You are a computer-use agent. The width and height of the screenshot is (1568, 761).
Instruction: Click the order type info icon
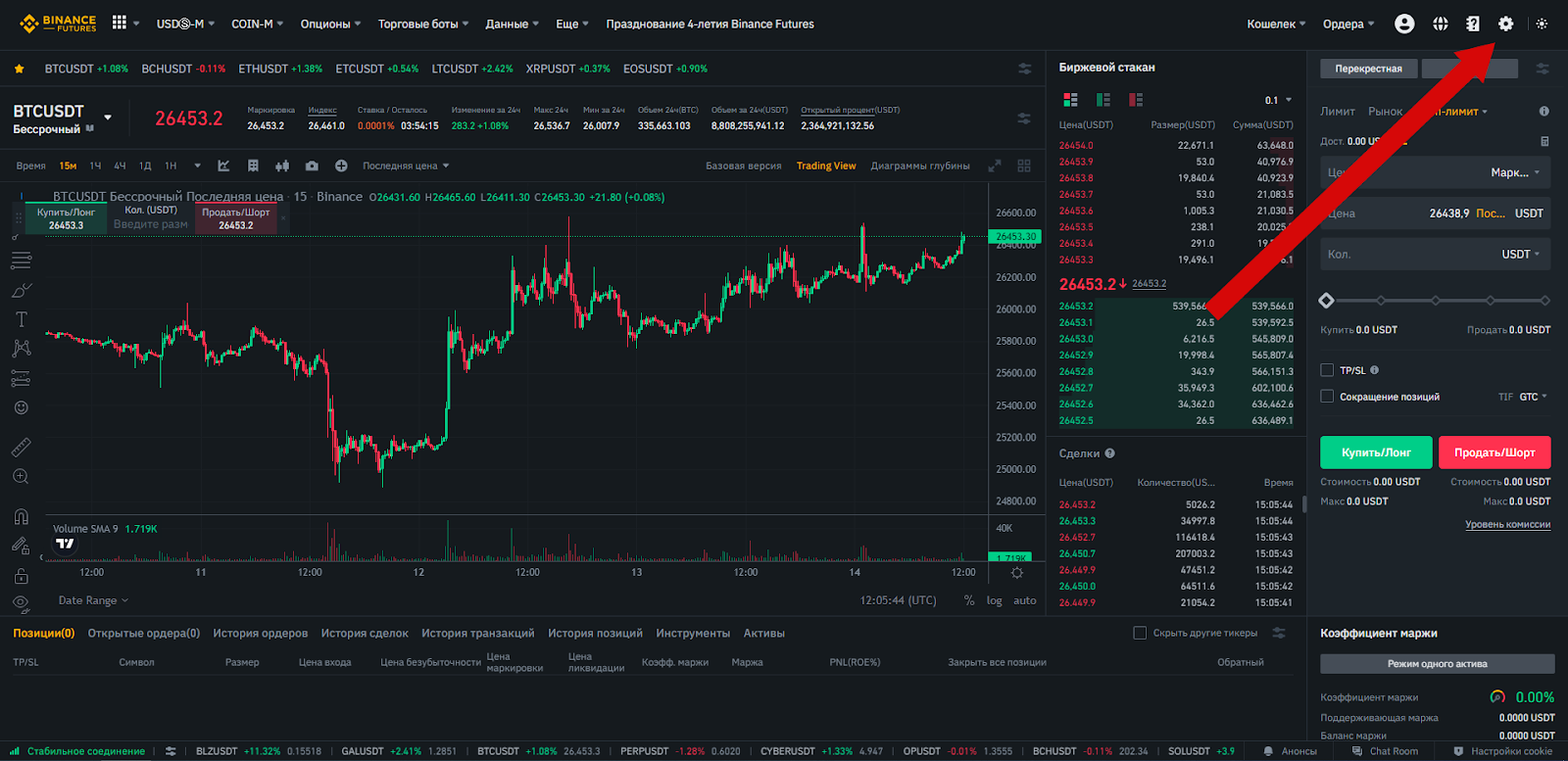[1544, 112]
